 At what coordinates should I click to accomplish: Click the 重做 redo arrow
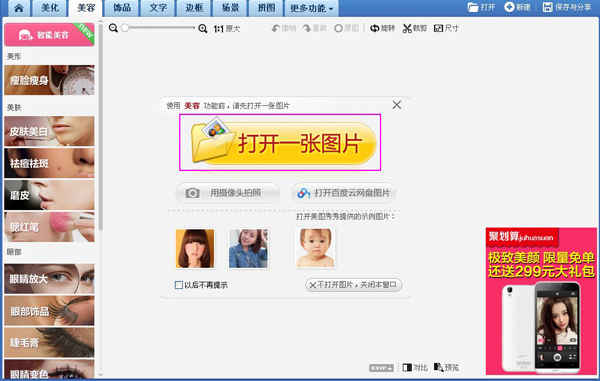pyautogui.click(x=315, y=28)
